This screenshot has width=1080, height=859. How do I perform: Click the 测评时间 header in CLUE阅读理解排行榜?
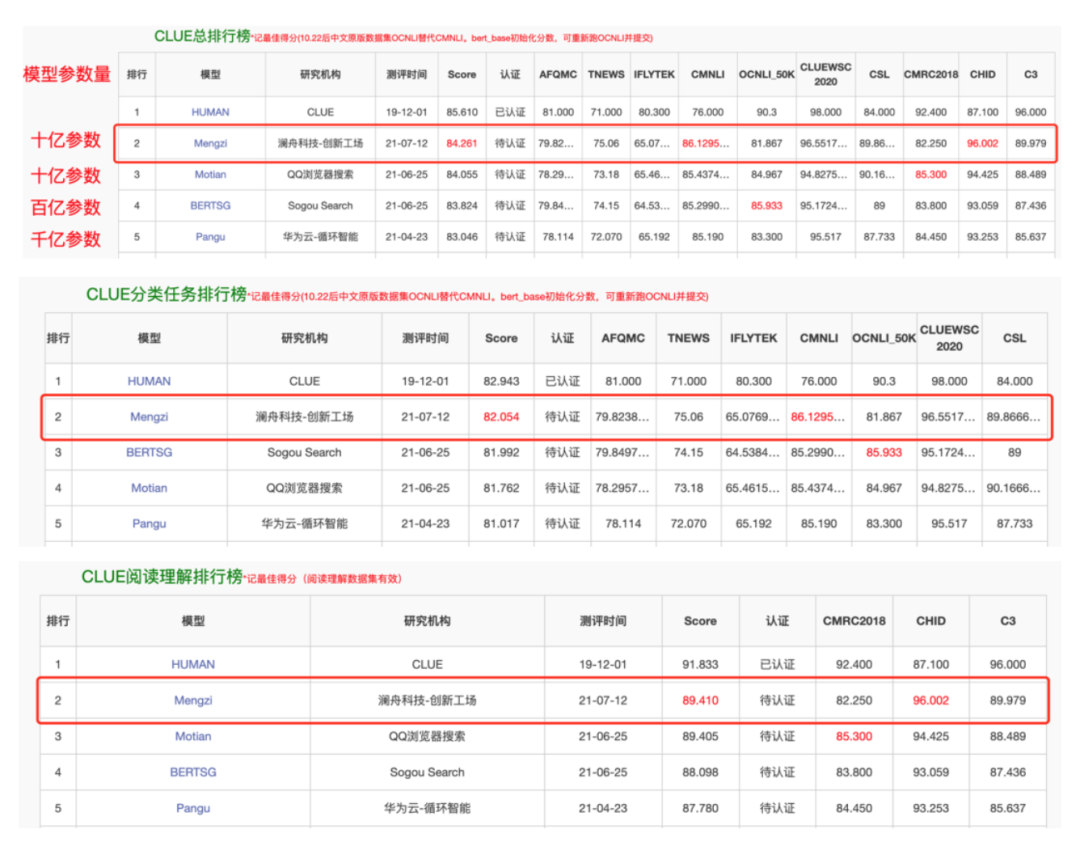tap(603, 621)
